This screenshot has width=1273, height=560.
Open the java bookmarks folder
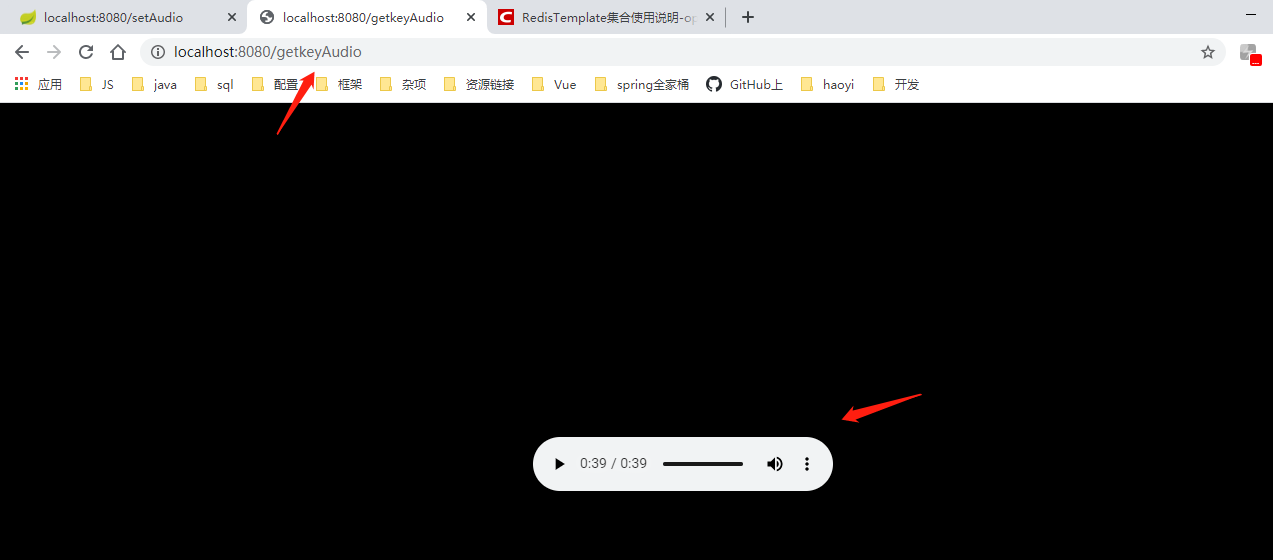point(155,85)
